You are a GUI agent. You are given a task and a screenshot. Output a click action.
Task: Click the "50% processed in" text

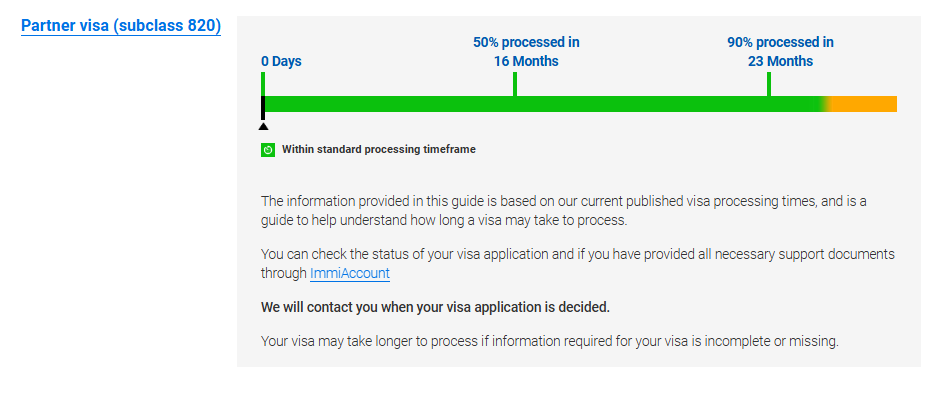point(526,42)
